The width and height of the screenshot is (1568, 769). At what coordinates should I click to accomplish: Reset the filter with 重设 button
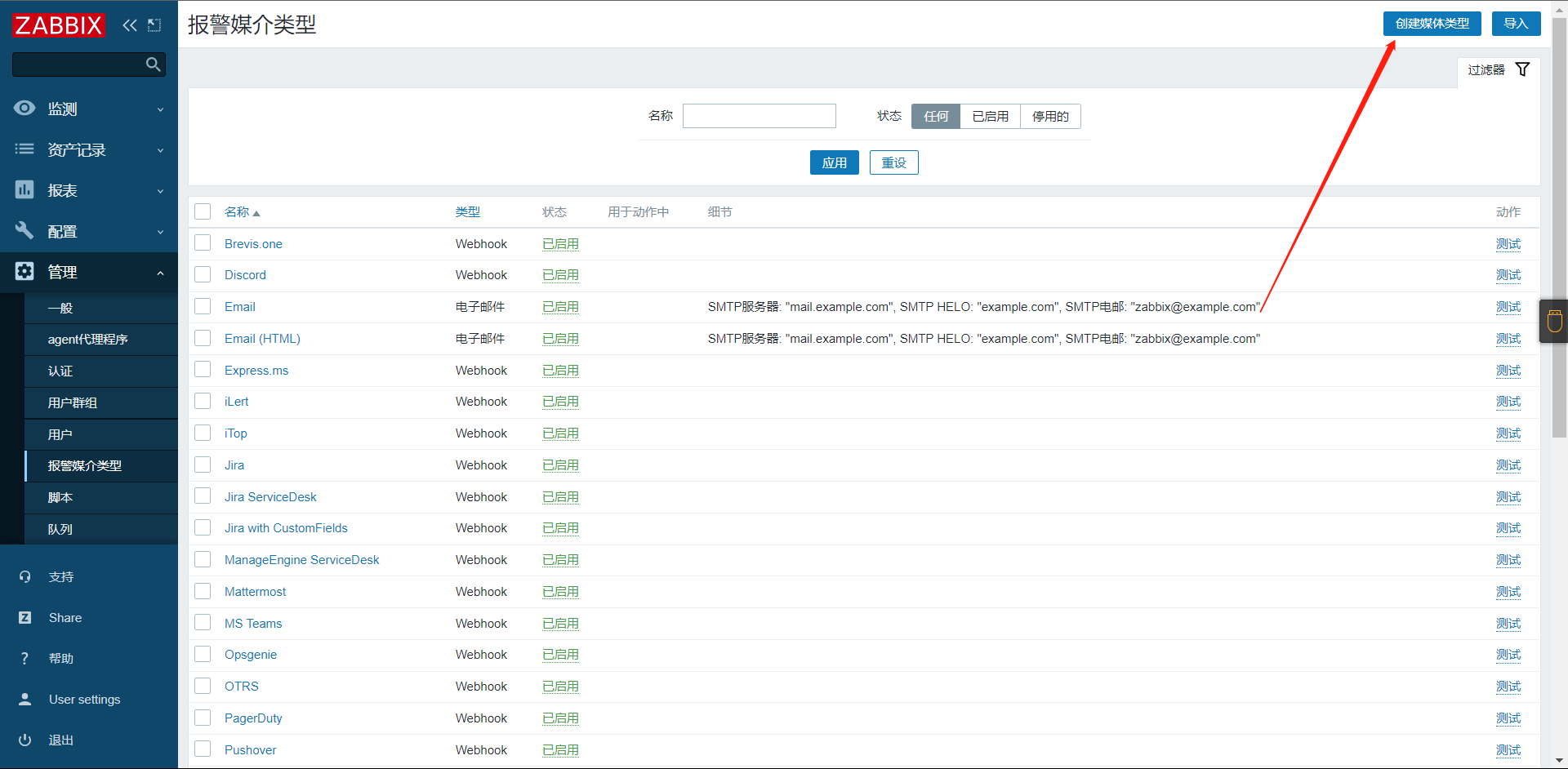[894, 162]
